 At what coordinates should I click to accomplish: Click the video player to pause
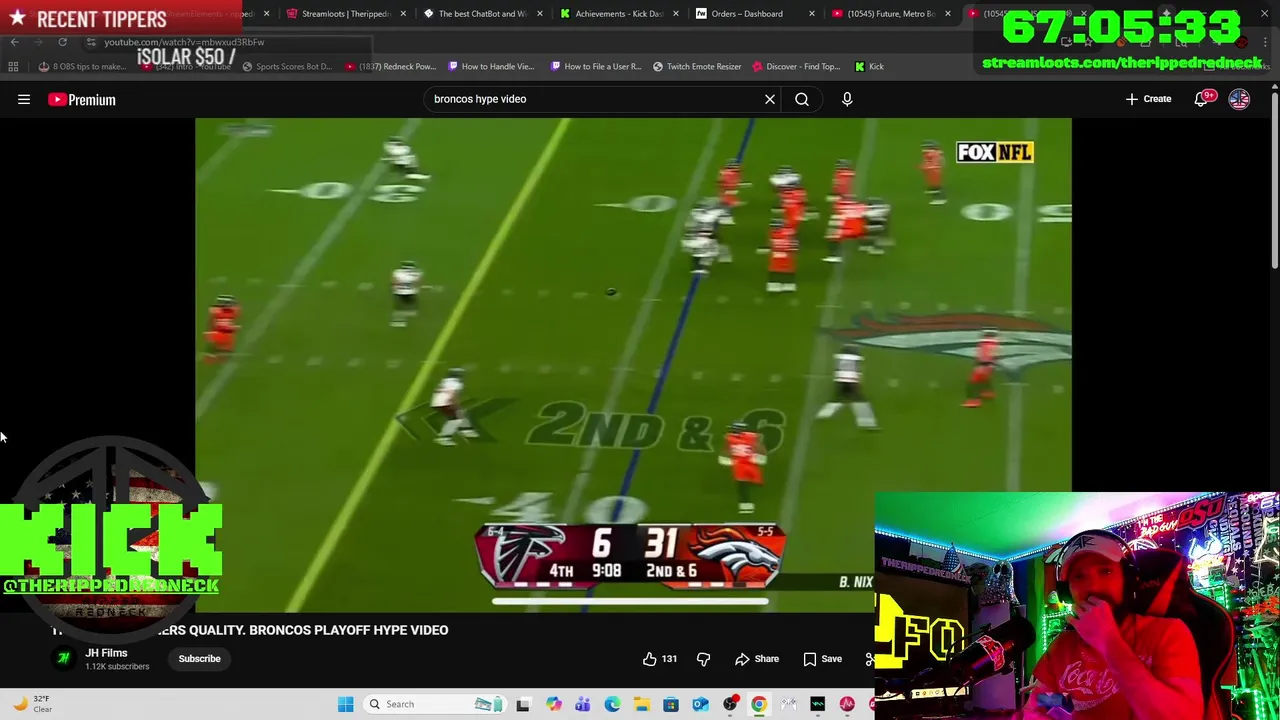[x=633, y=365]
